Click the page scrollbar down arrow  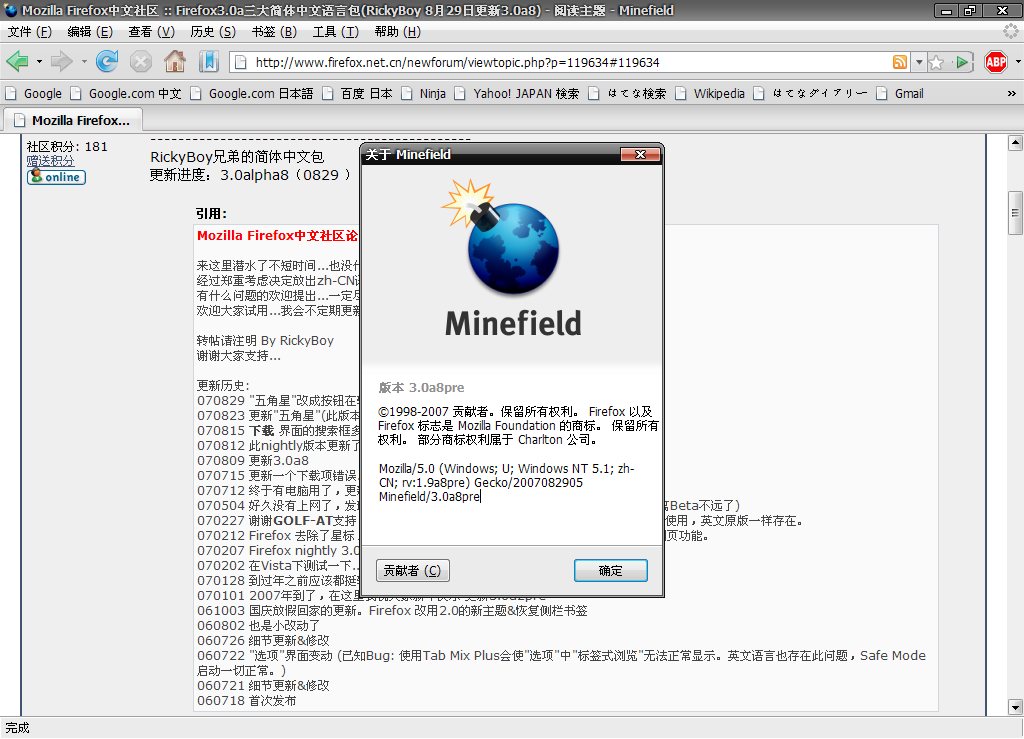1015,707
